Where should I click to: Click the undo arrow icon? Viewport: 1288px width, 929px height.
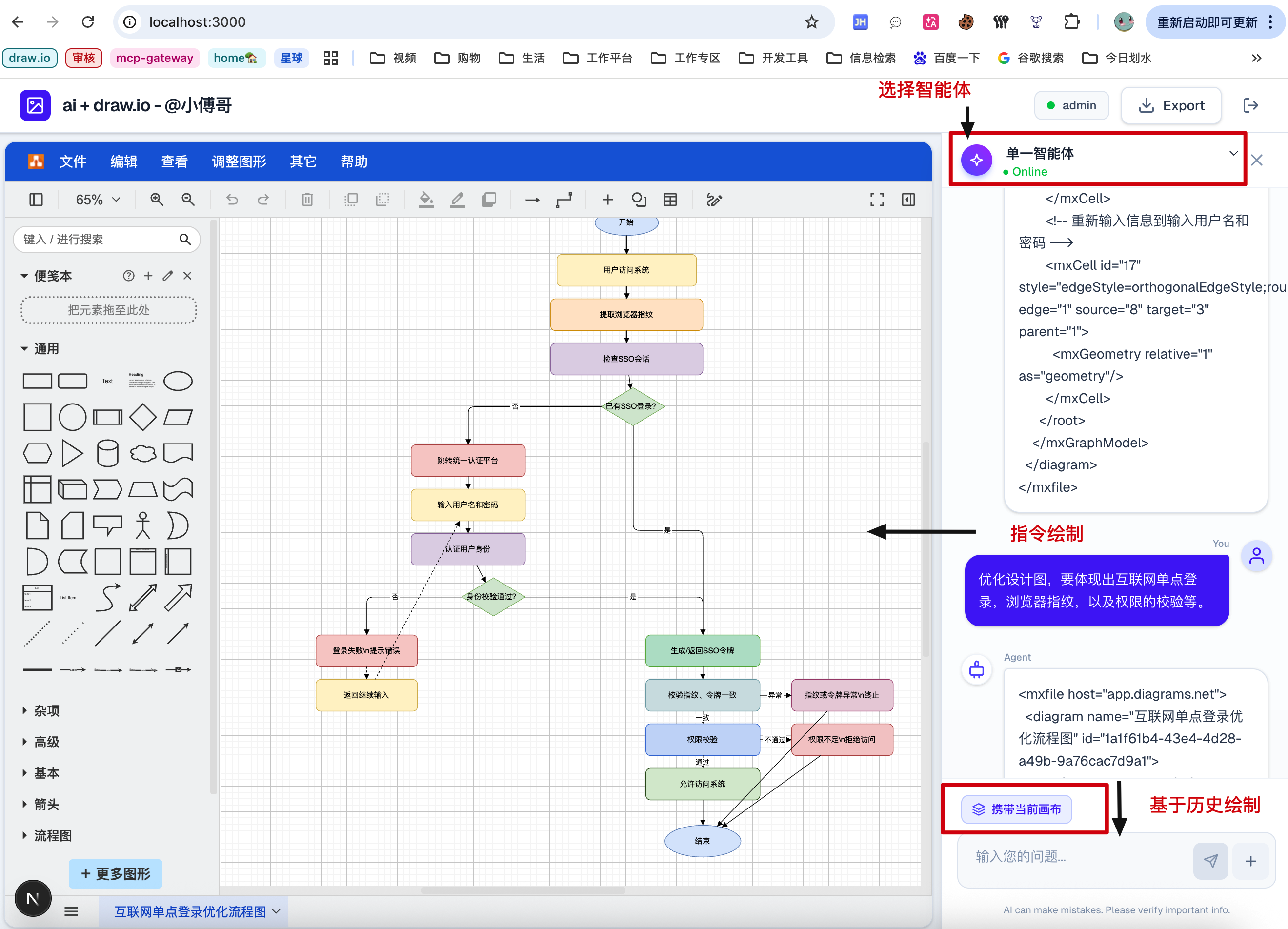click(x=232, y=200)
